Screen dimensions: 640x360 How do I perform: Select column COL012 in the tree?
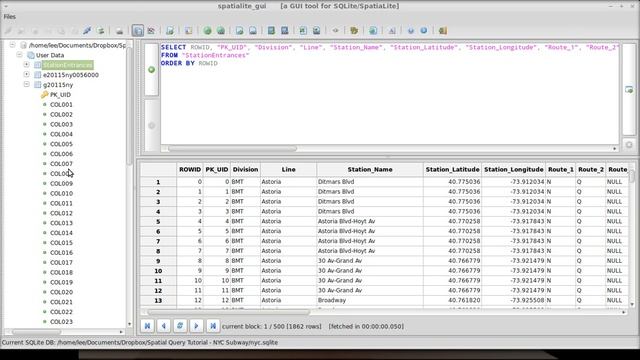tap(61, 213)
